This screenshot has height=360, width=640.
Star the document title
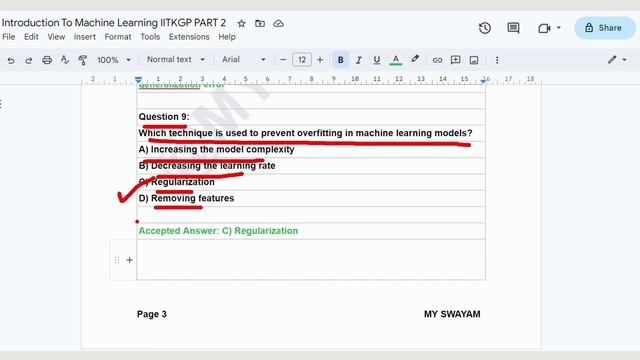tap(242, 23)
